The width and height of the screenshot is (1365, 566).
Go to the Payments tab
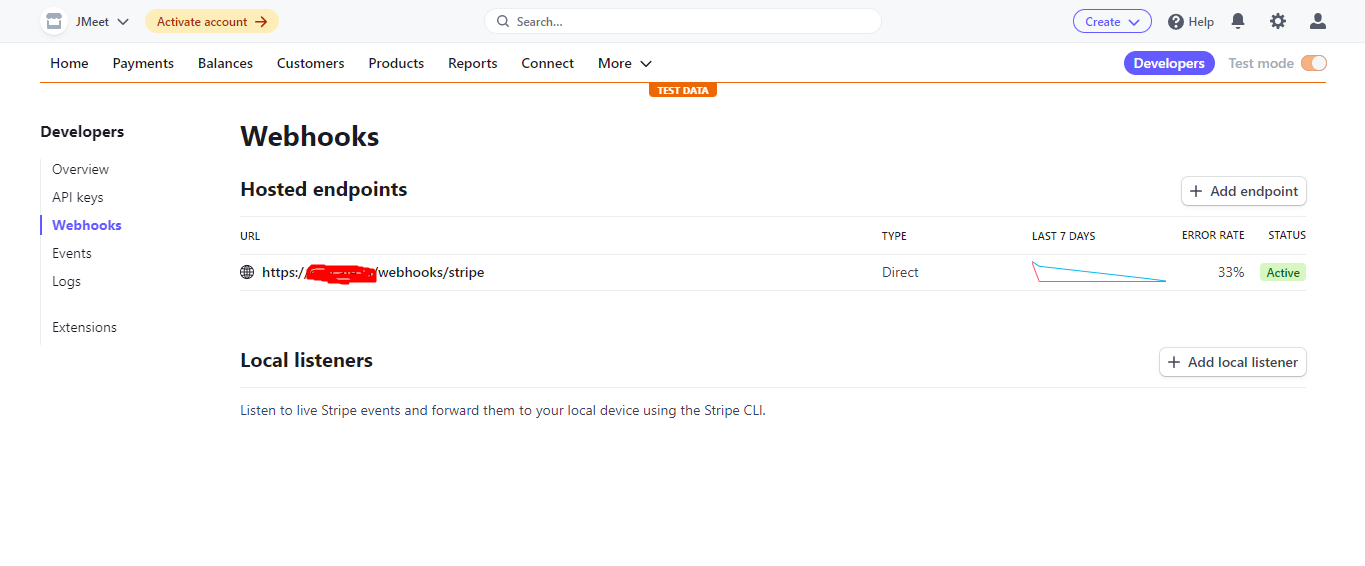[143, 63]
